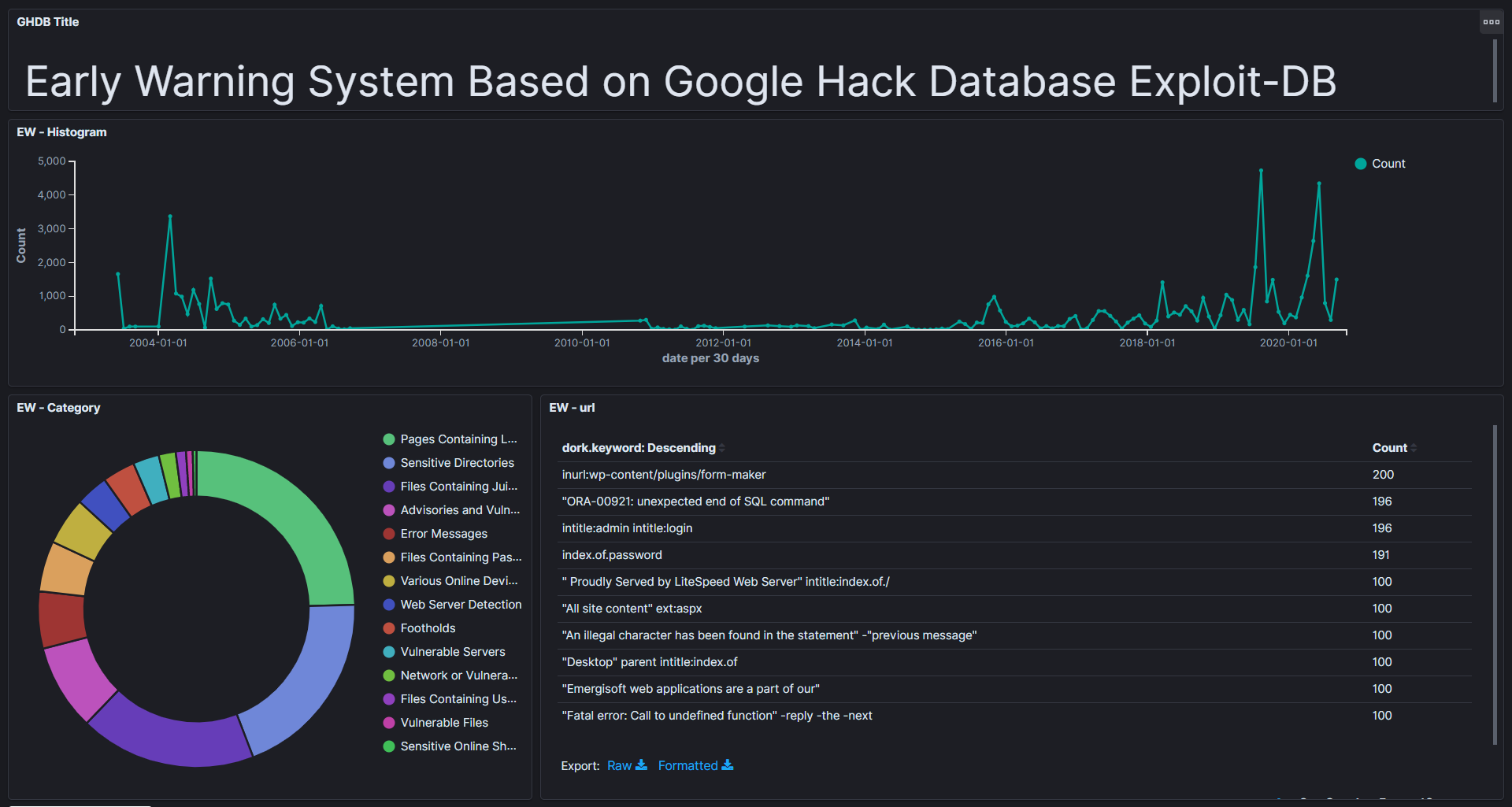Click the 2004 spike data point
This screenshot has width=1512, height=807.
[x=170, y=217]
